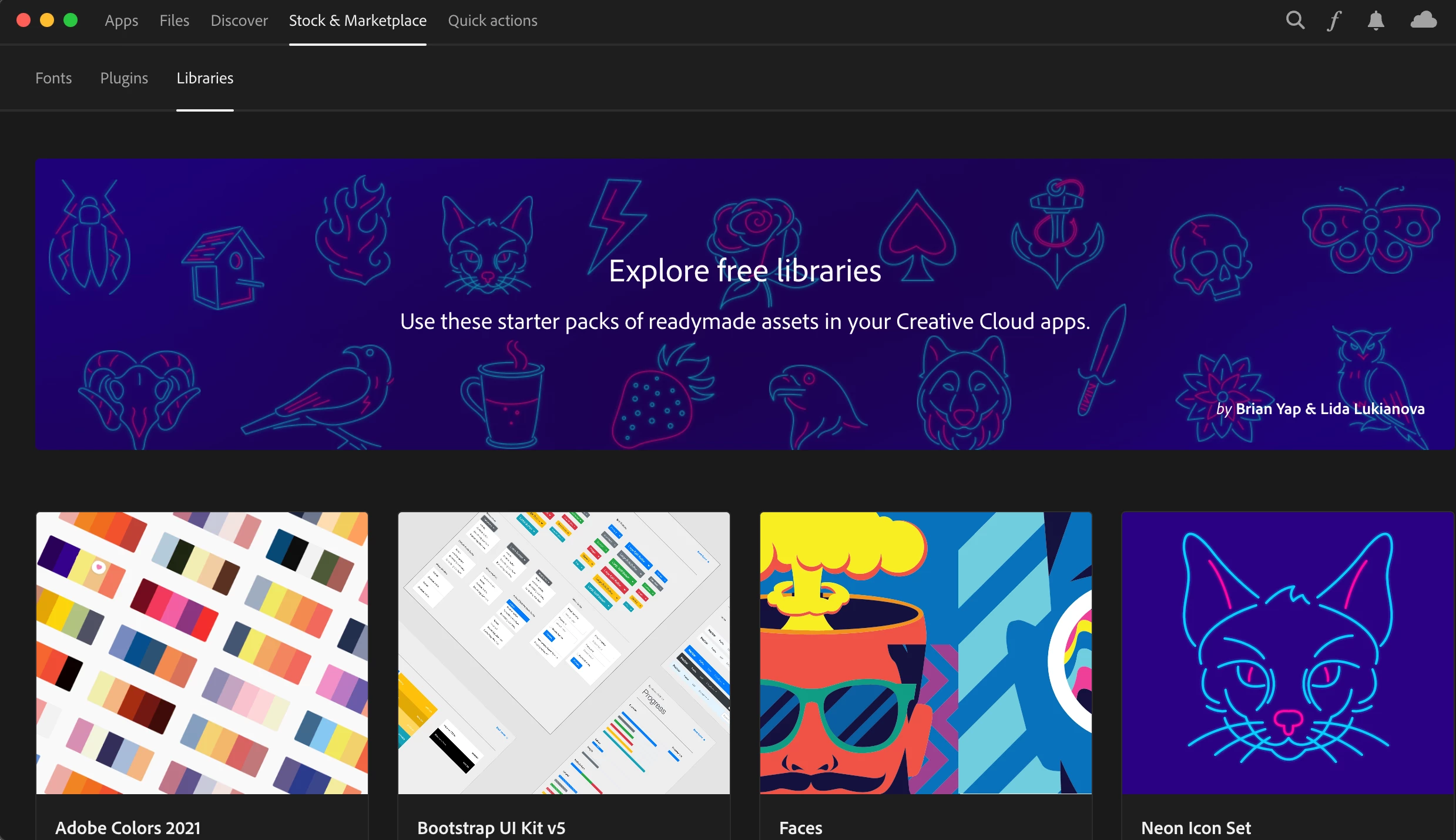Screen dimensions: 1456x840
Task: Open the Files tab
Action: (x=174, y=21)
